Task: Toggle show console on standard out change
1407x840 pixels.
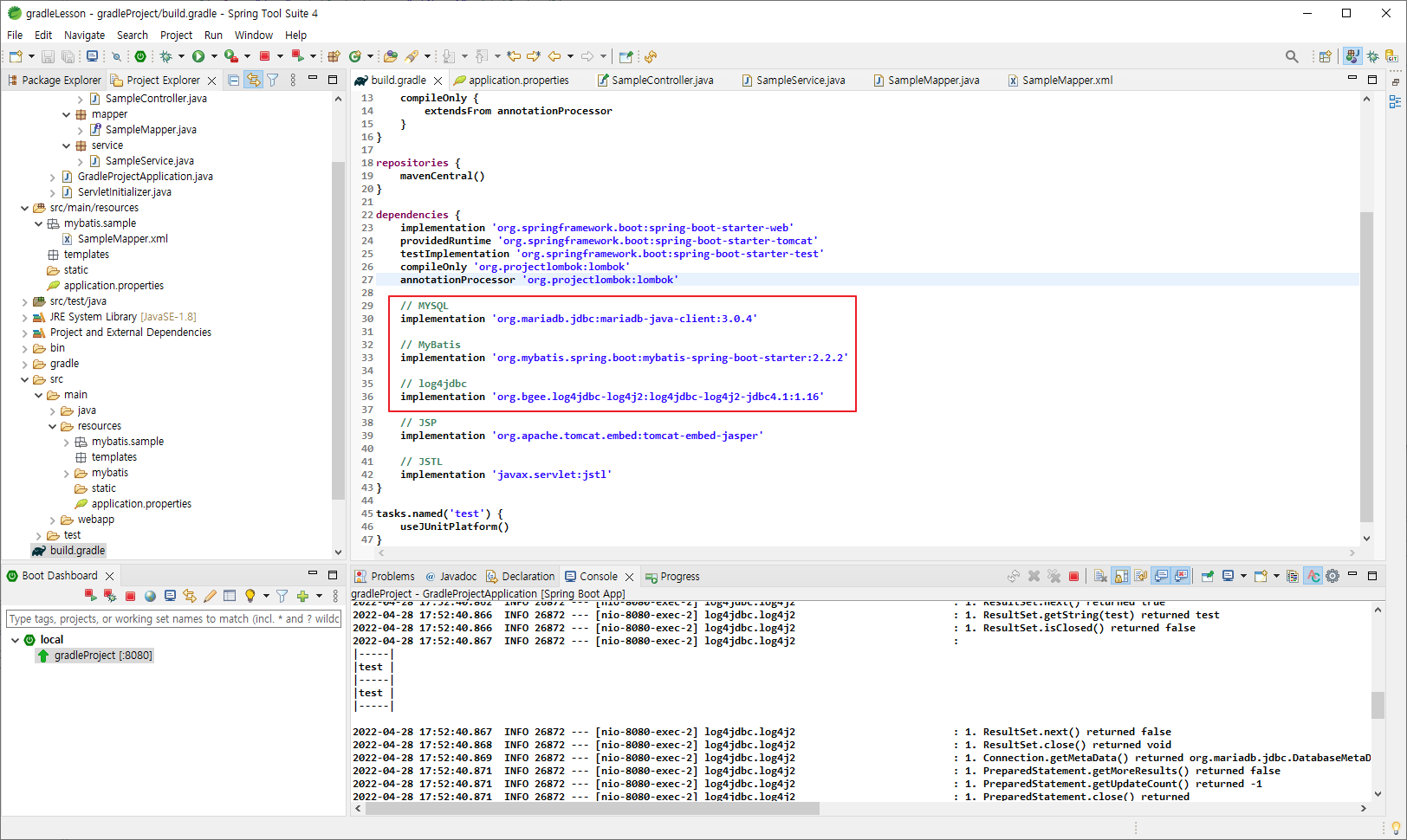Action: [x=1161, y=576]
